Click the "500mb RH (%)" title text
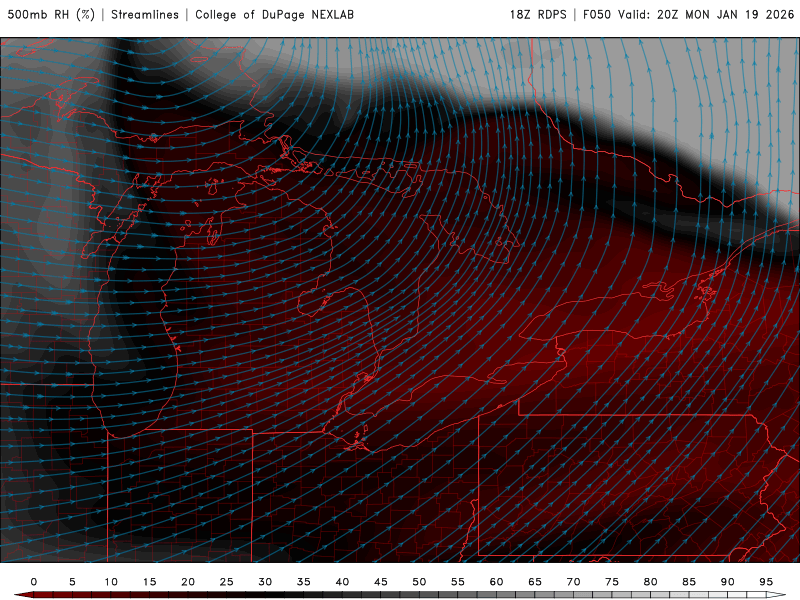The image size is (800, 600). tap(52, 15)
